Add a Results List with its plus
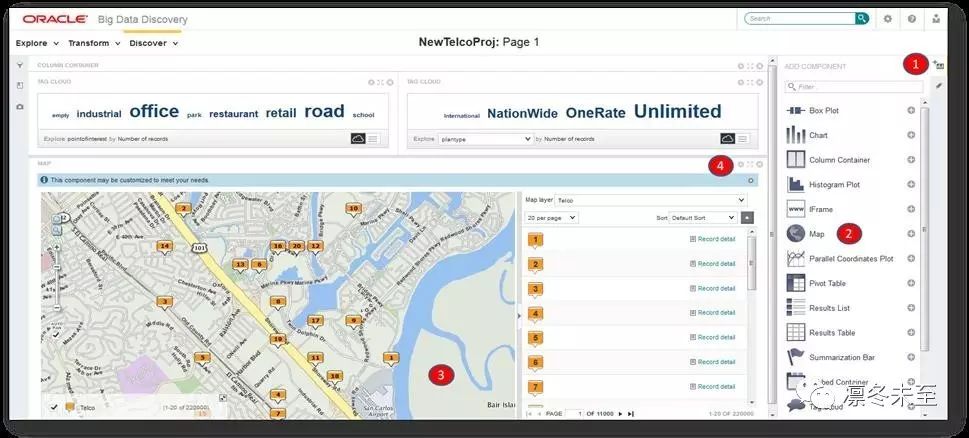The image size is (969, 438). pos(911,308)
